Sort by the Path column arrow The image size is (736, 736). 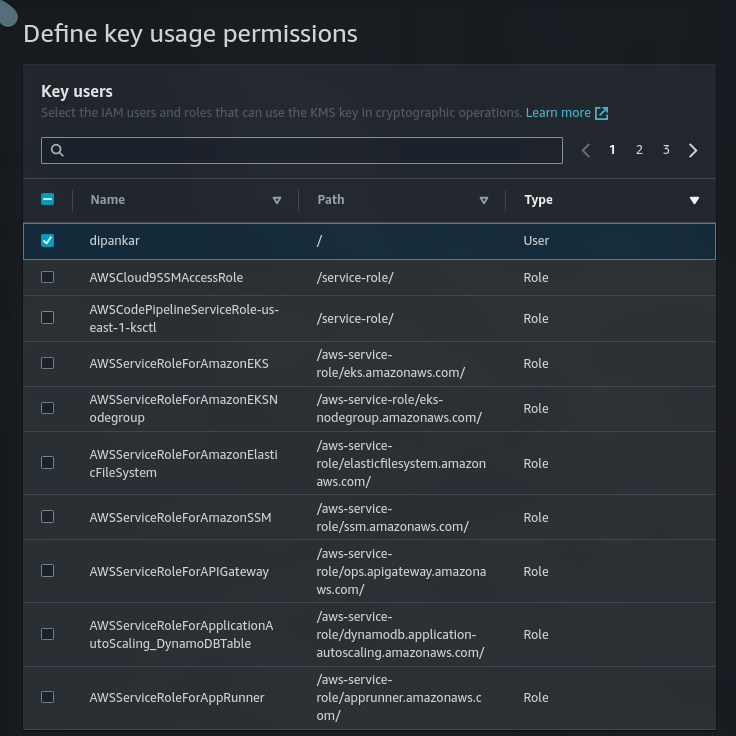pos(484,200)
